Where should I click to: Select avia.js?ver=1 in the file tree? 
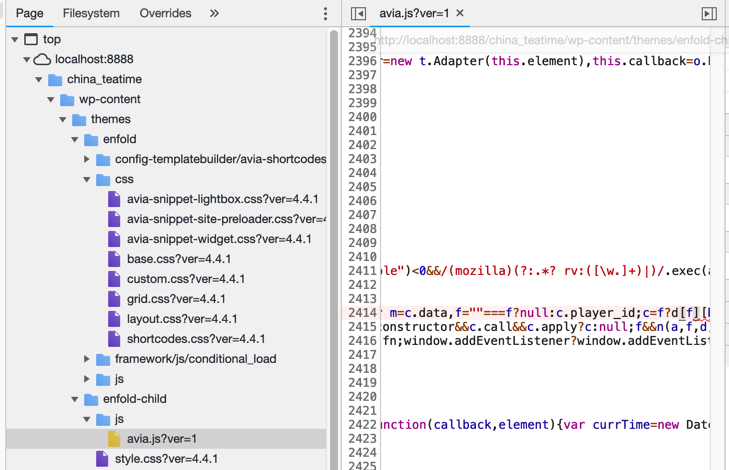162,439
